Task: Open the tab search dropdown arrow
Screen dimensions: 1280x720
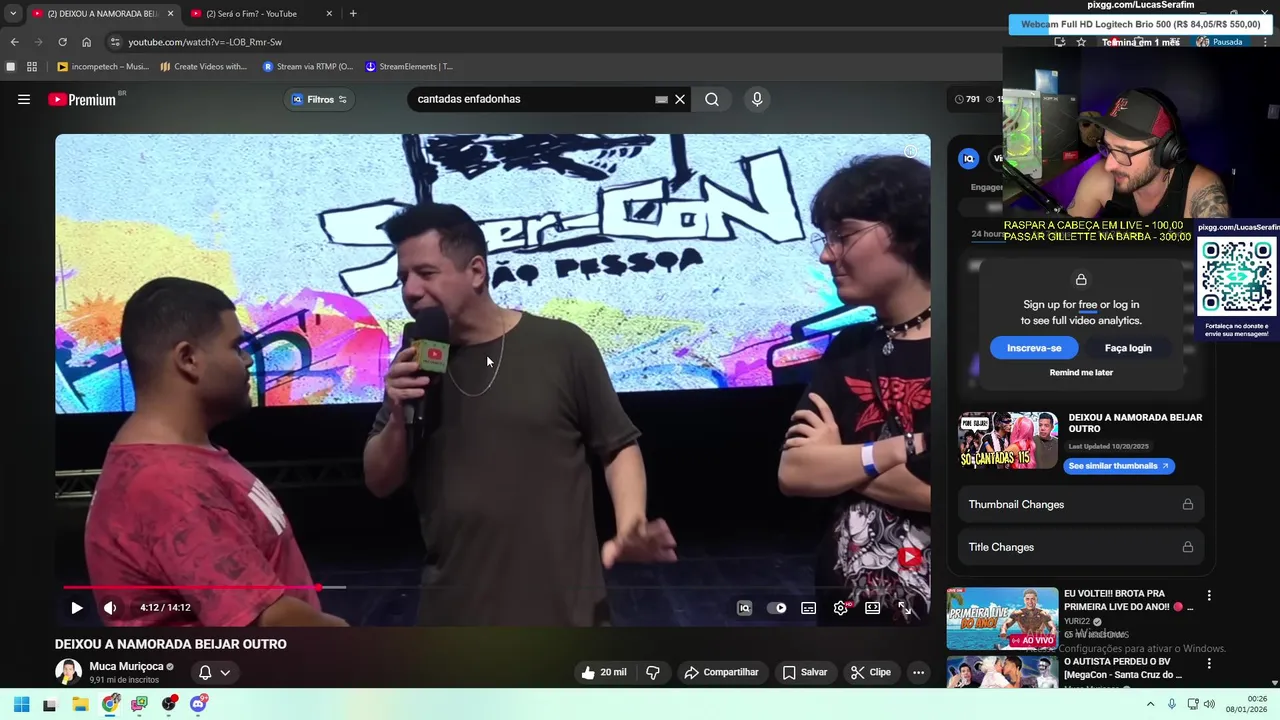Action: pos(12,14)
